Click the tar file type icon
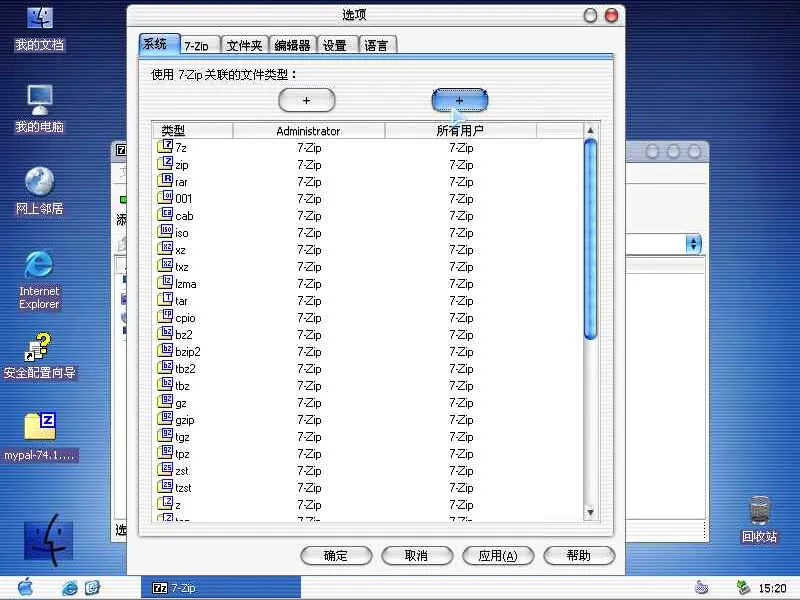 165,299
